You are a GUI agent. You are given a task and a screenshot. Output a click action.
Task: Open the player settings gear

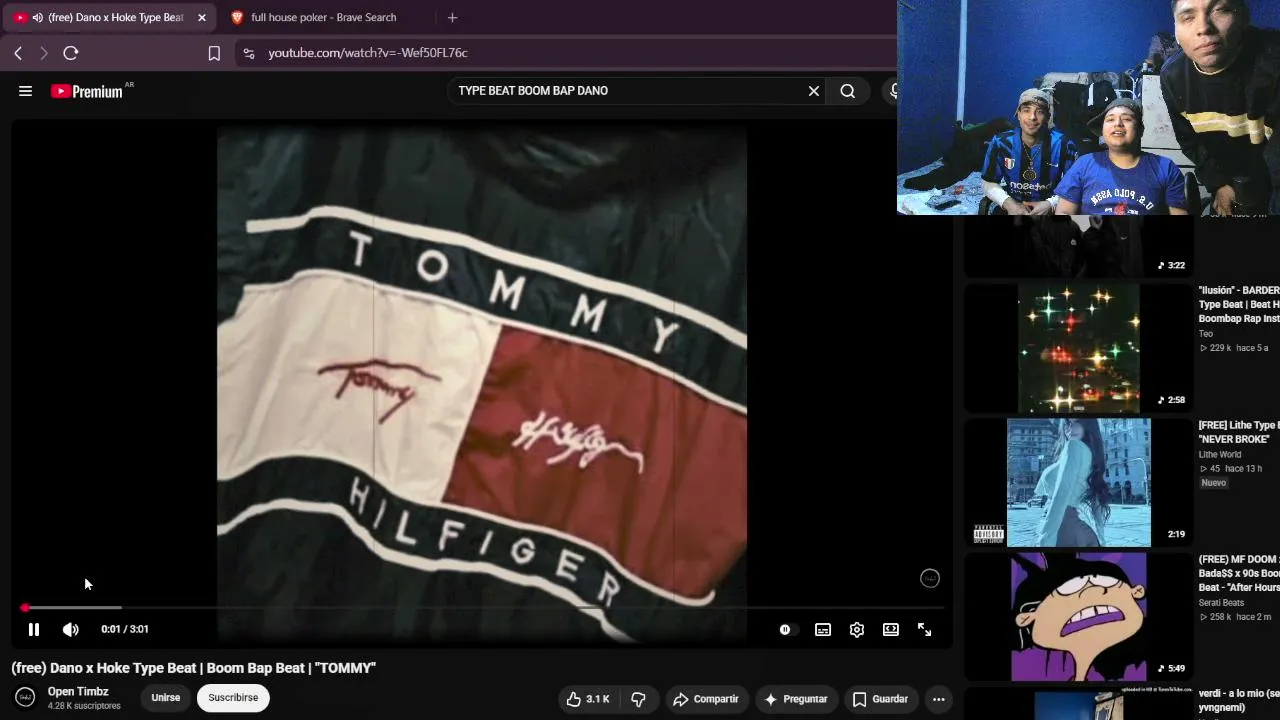pyautogui.click(x=857, y=629)
